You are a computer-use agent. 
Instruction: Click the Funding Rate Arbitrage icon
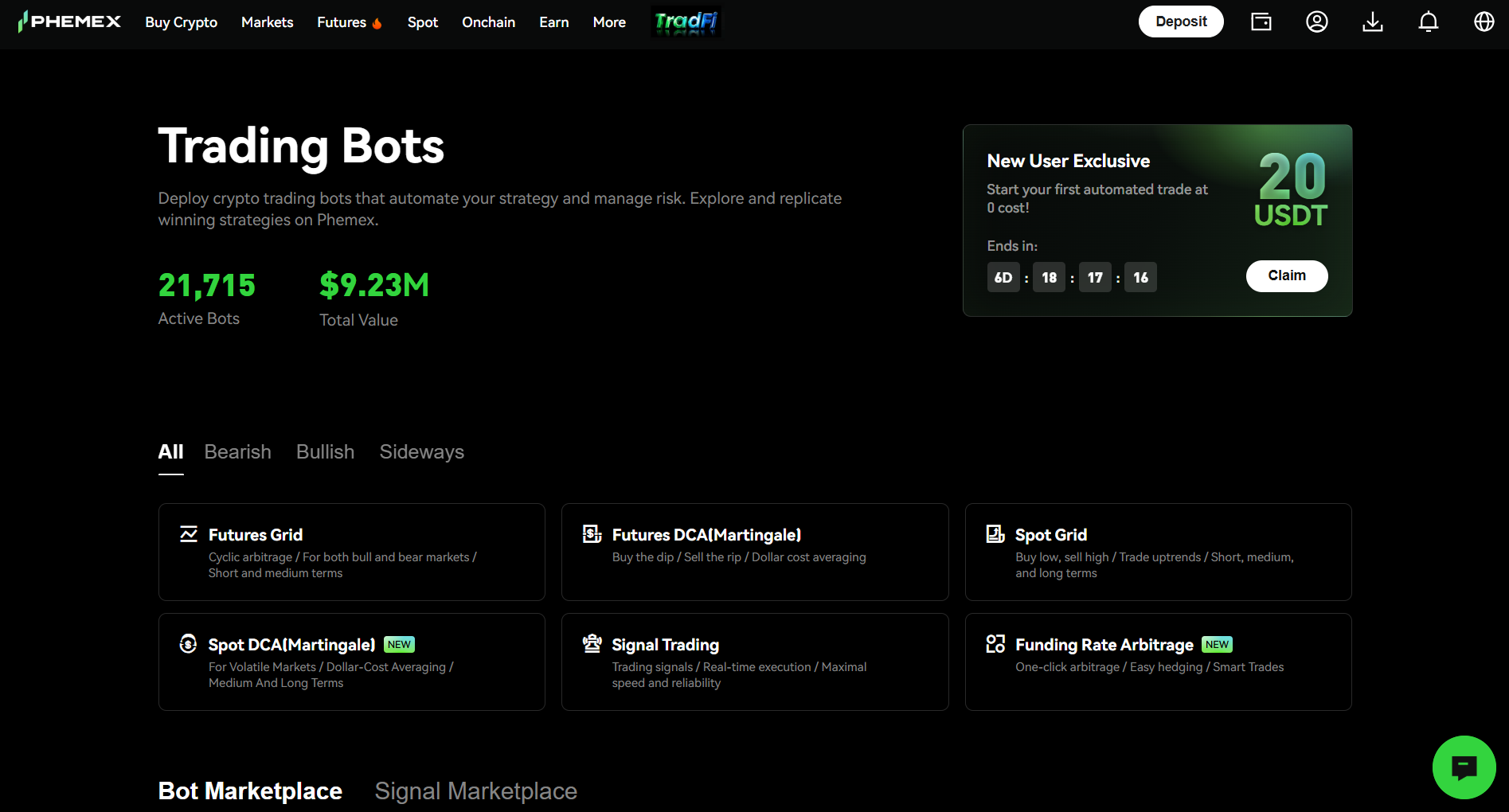pos(995,643)
